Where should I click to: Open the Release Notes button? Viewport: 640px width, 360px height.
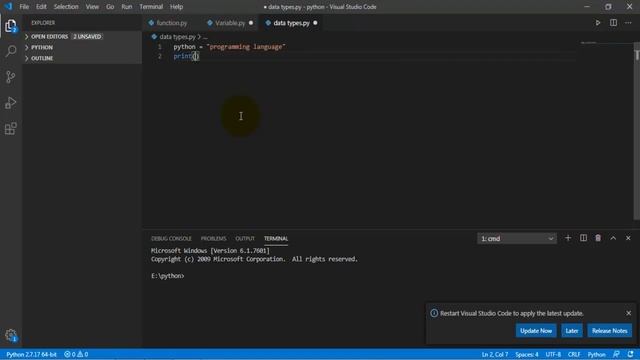[609, 331]
